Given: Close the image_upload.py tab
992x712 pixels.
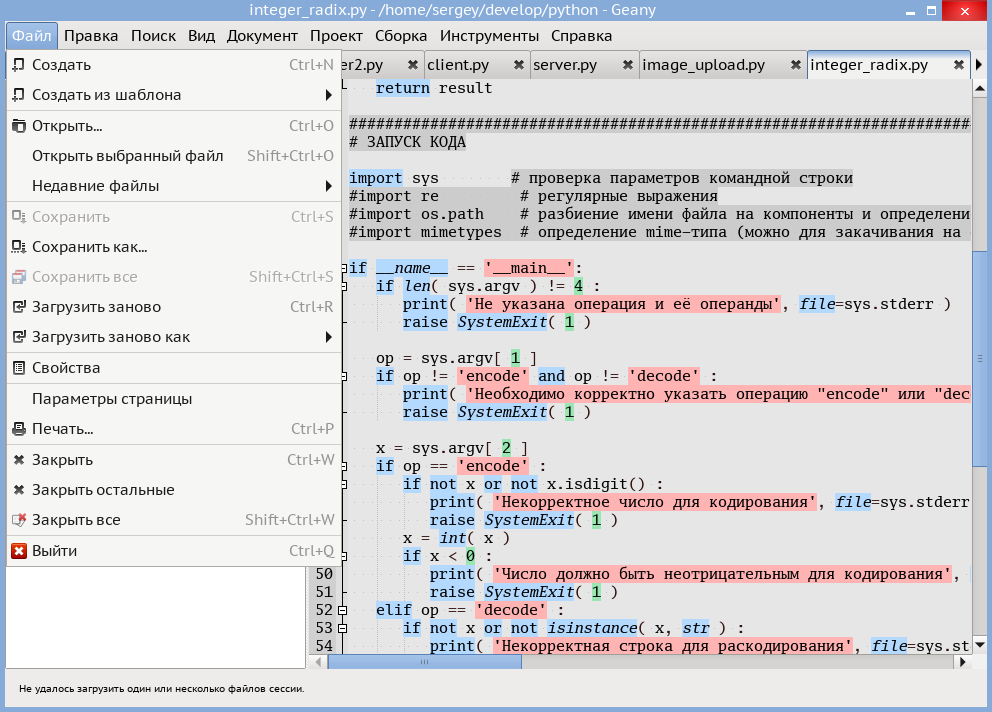Looking at the screenshot, I should 795,65.
